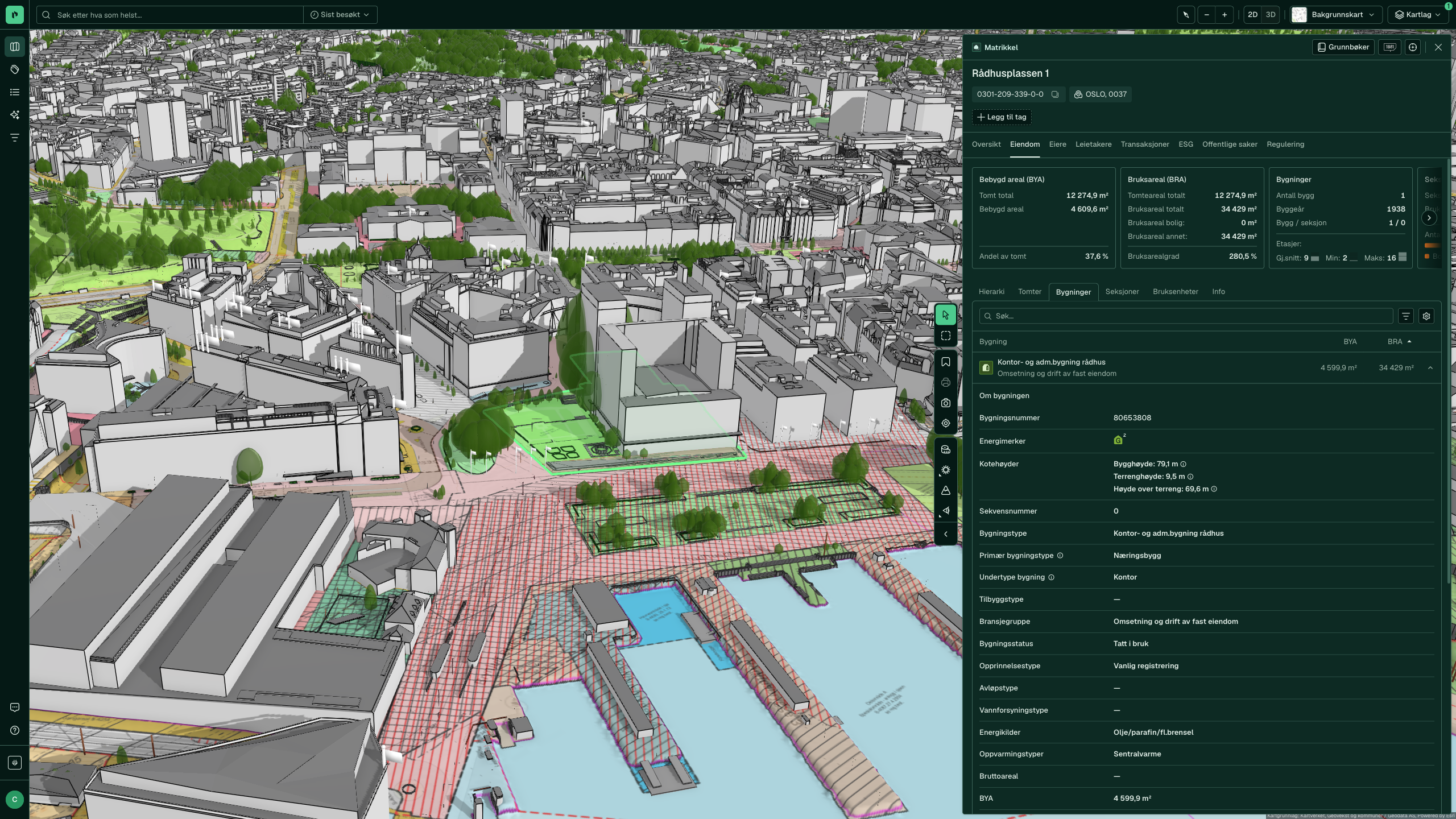Viewport: 1456px width, 819px height.
Task: Open the Transaksjoner tab
Action: coord(1145,144)
